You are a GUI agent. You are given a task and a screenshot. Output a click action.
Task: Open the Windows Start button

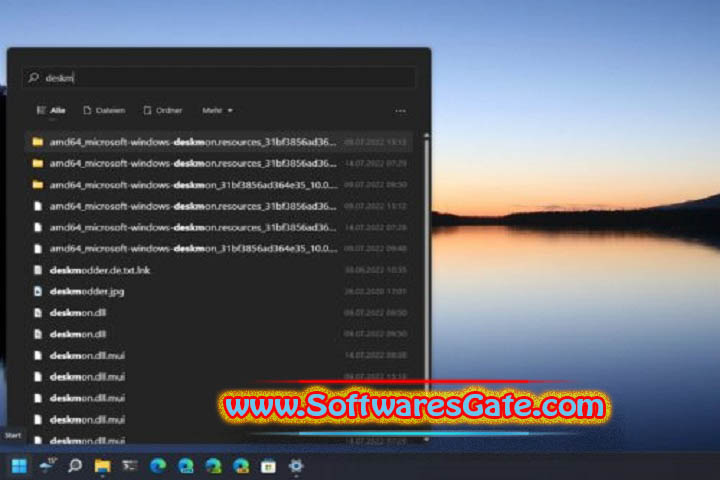(x=19, y=466)
